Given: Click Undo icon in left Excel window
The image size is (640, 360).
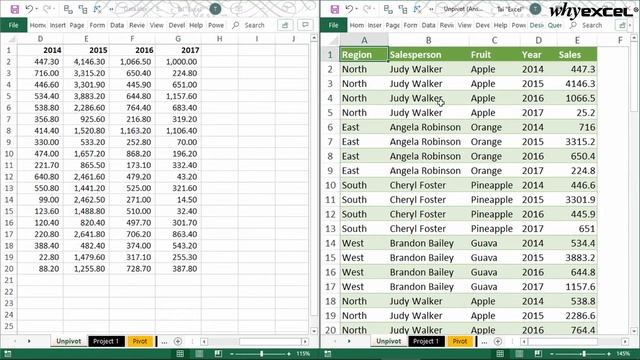Looking at the screenshot, I should coord(29,9).
